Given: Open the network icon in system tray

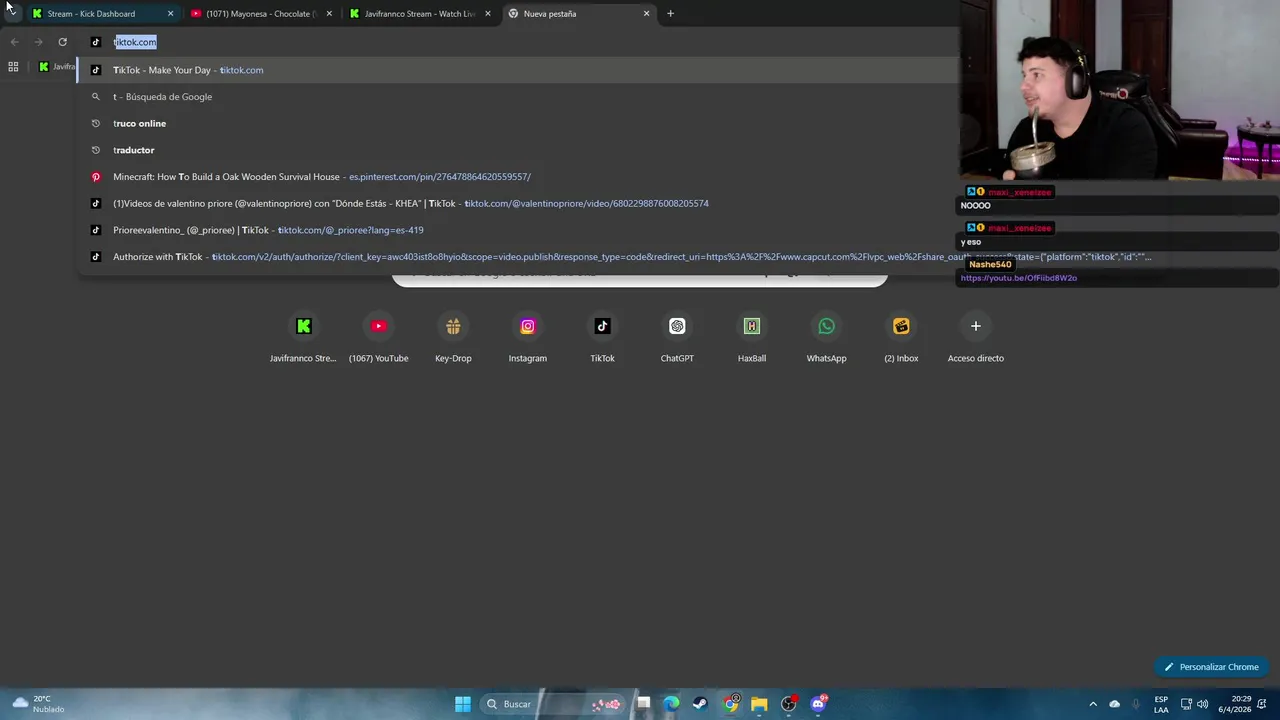Looking at the screenshot, I should click(1187, 704).
